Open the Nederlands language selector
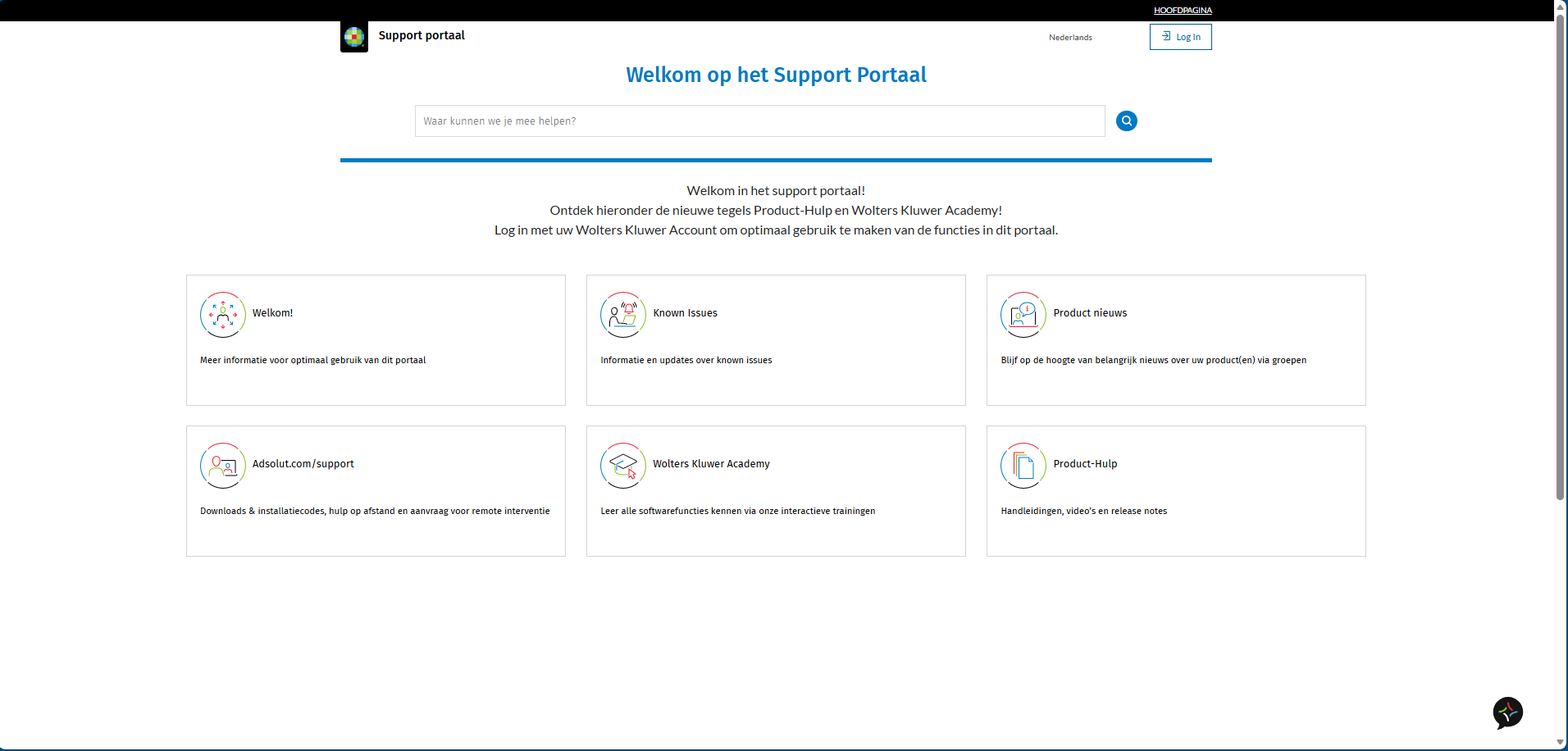Screen dimensions: 1568x751 (x=1070, y=38)
